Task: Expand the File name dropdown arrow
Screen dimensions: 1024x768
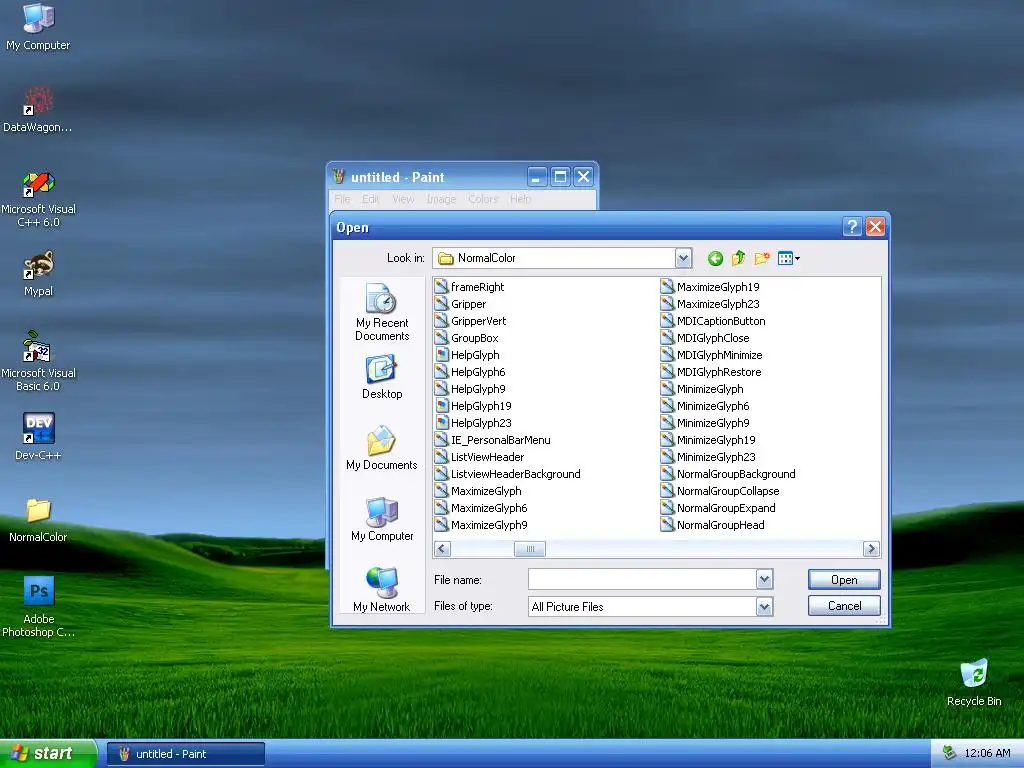Action: pos(765,579)
